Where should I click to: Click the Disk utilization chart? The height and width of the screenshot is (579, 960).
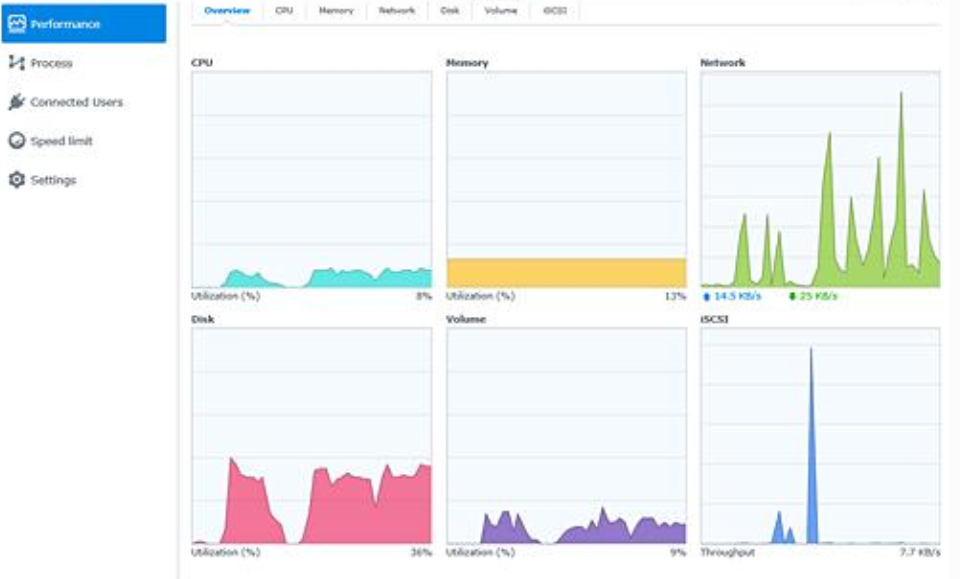312,436
